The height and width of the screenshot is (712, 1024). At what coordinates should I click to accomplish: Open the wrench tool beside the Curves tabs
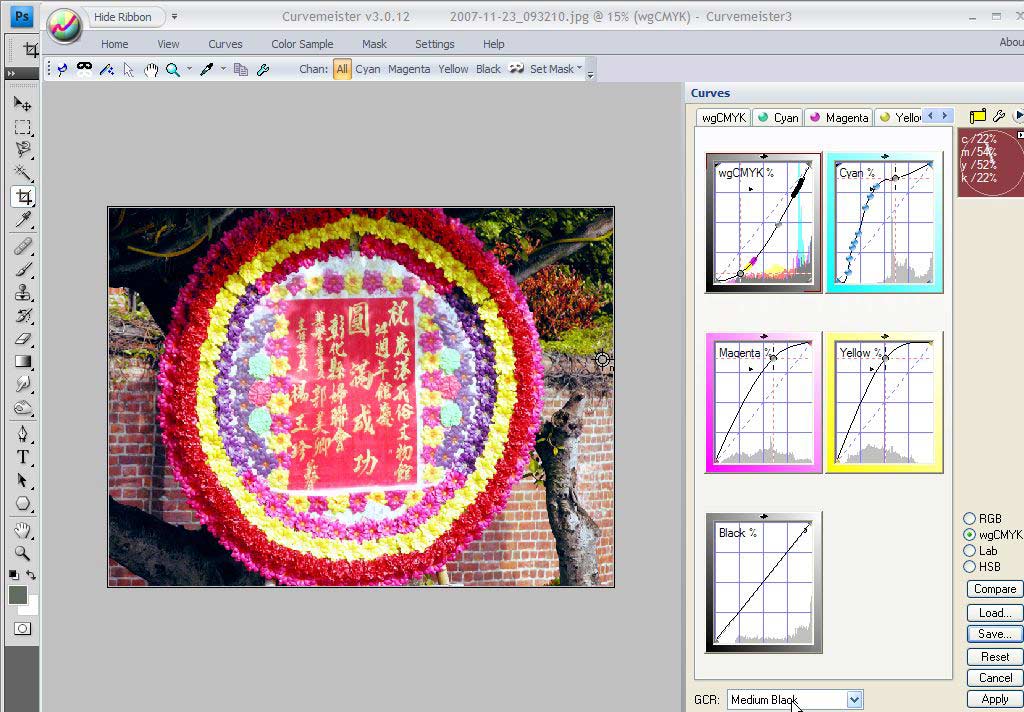click(x=998, y=117)
